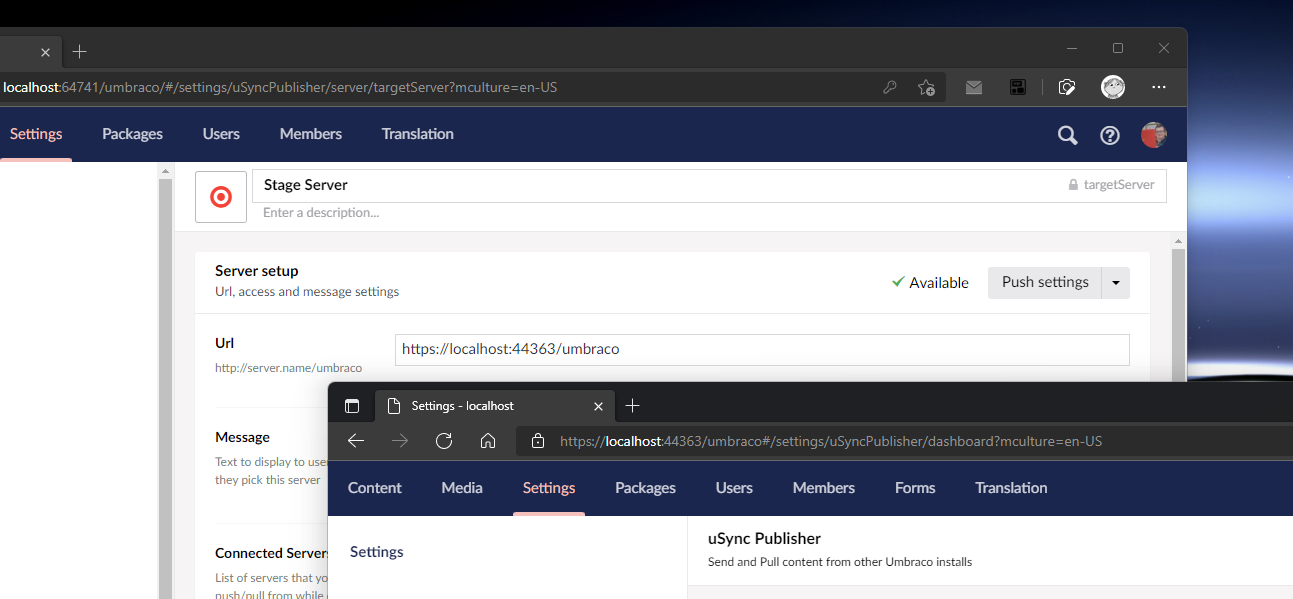Image resolution: width=1293 pixels, height=599 pixels.
Task: Click the Push settings button
Action: 1045,283
